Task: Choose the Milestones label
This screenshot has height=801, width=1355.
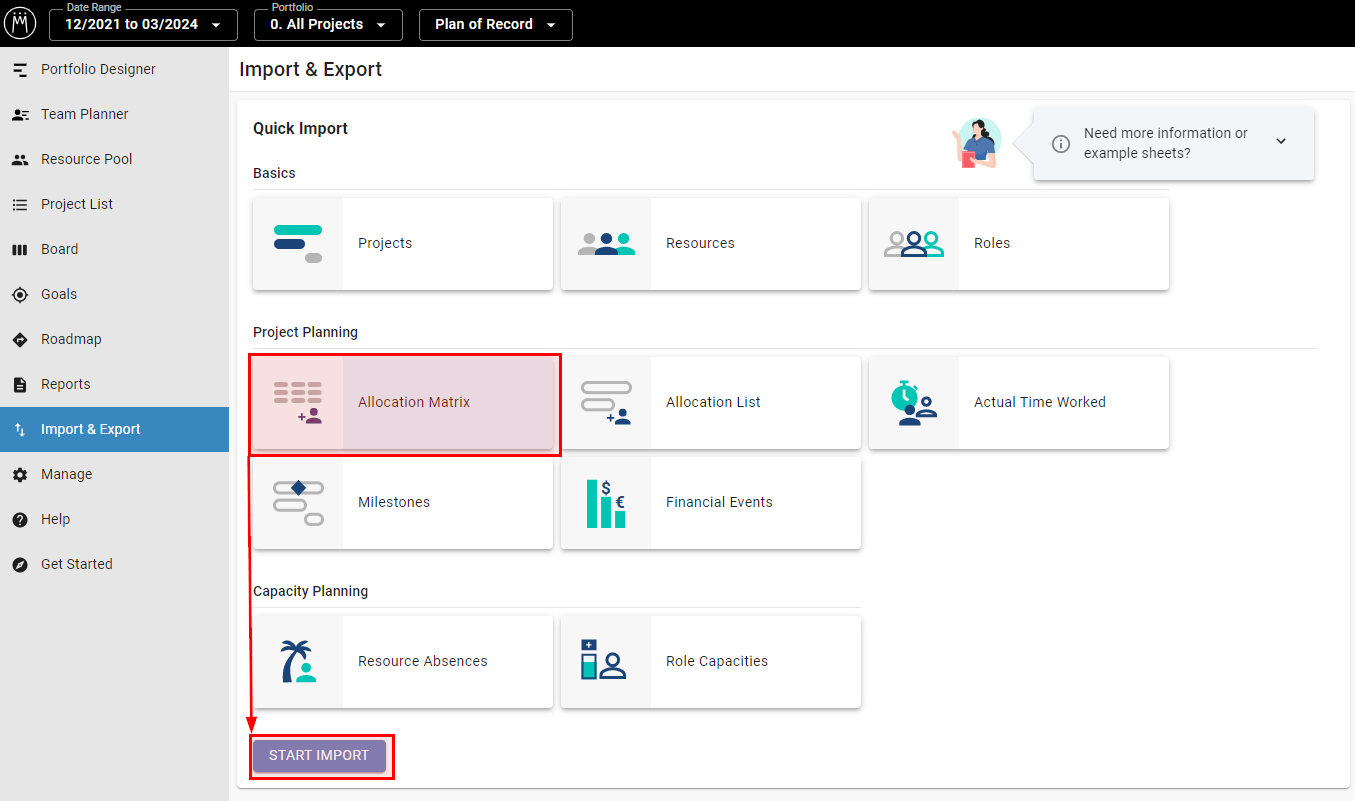Action: pyautogui.click(x=394, y=503)
